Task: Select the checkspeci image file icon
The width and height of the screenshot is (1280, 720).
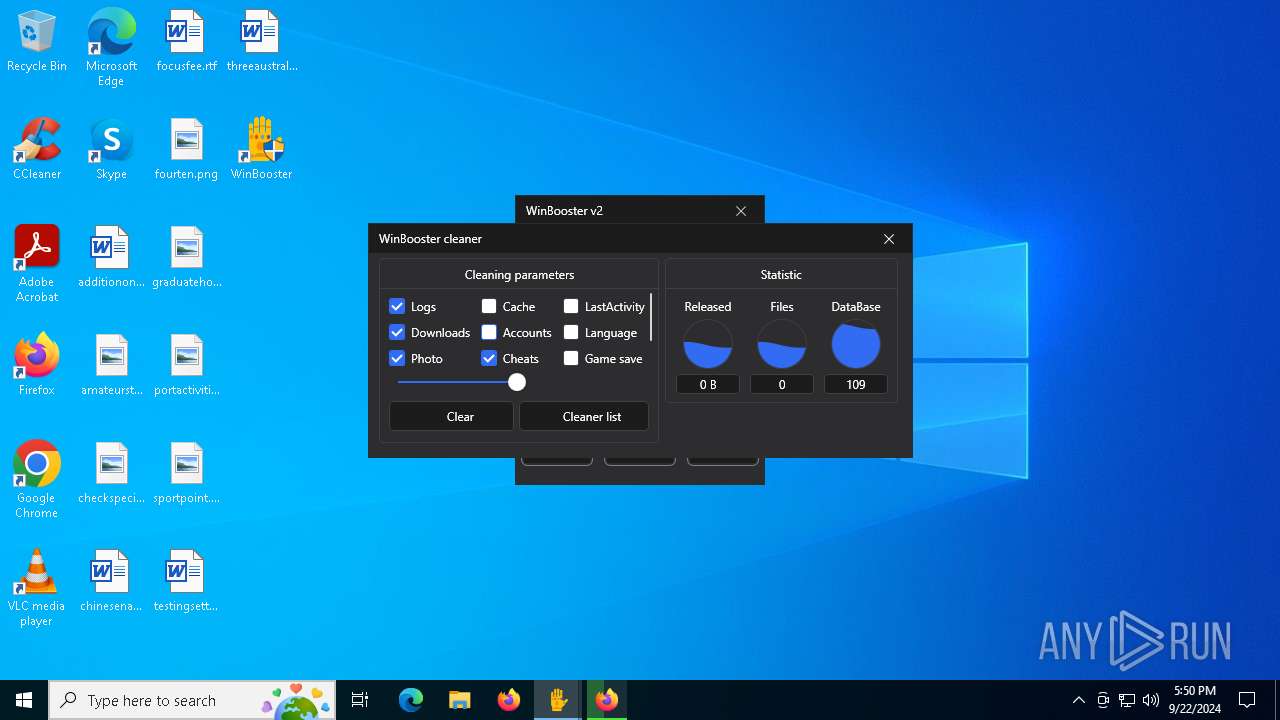Action: (x=111, y=473)
